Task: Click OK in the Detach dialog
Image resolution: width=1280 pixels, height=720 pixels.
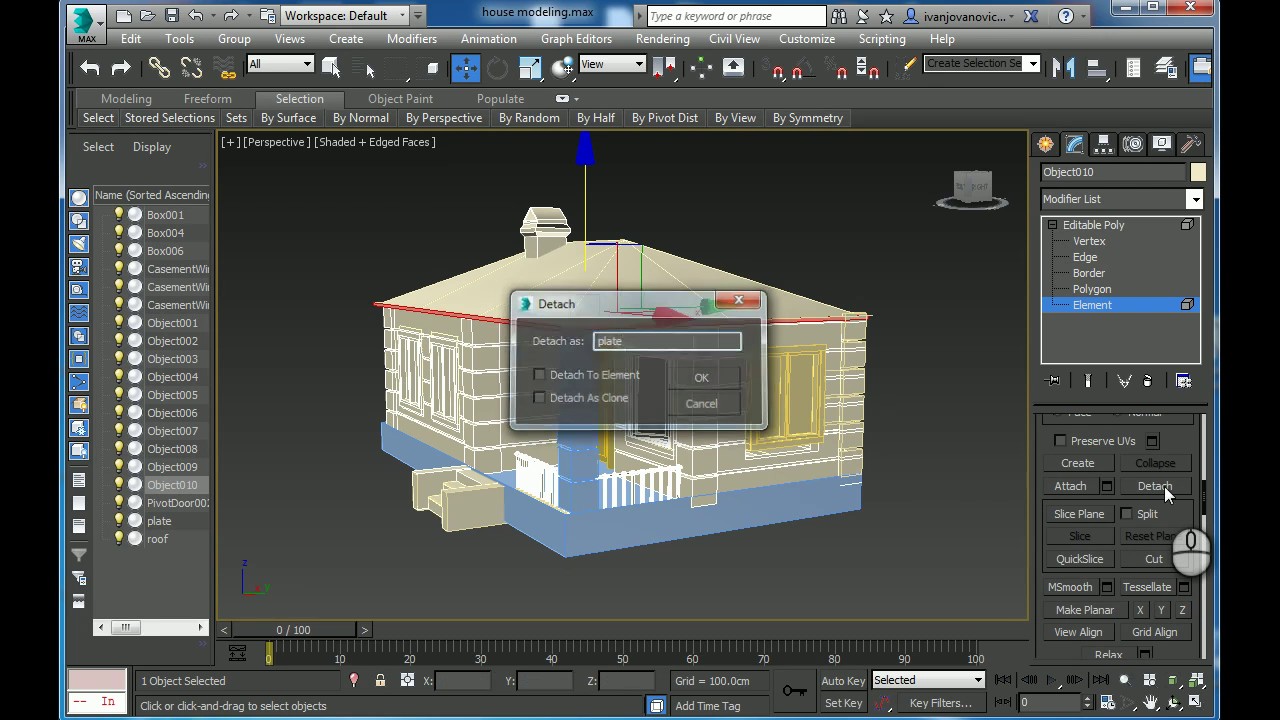Action: point(701,378)
